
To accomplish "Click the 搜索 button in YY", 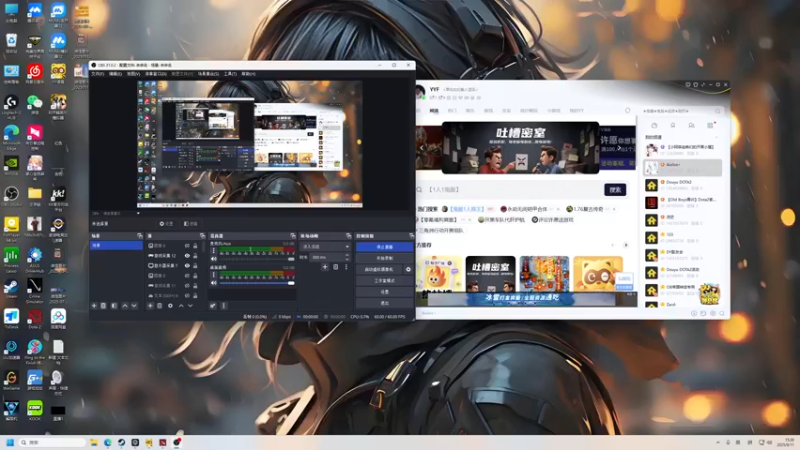I will point(615,189).
